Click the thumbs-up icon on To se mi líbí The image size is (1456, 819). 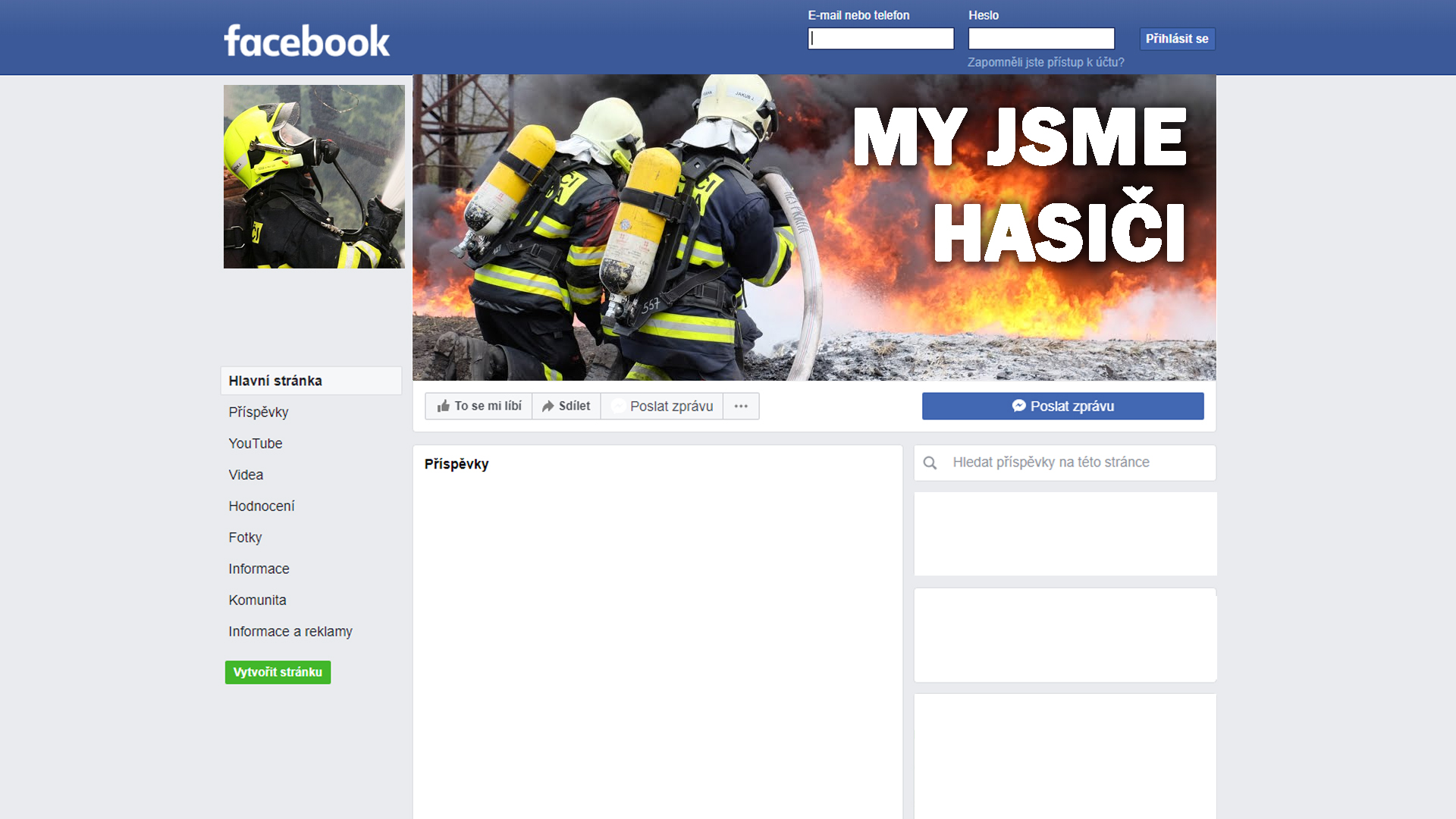[x=444, y=406]
